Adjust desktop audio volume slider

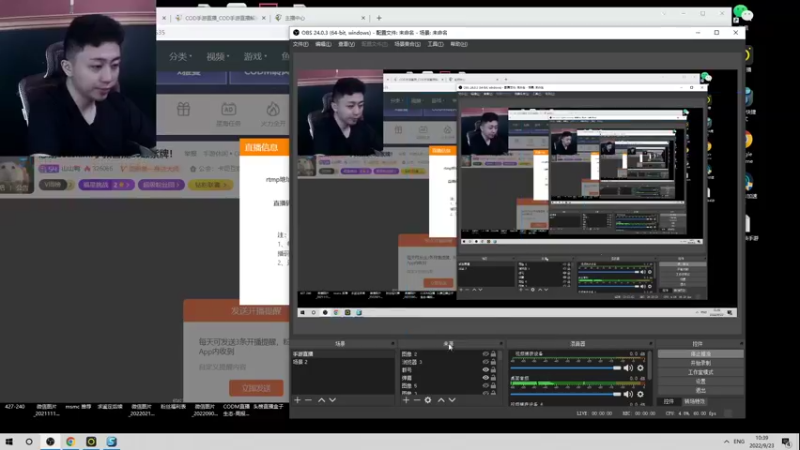click(565, 394)
